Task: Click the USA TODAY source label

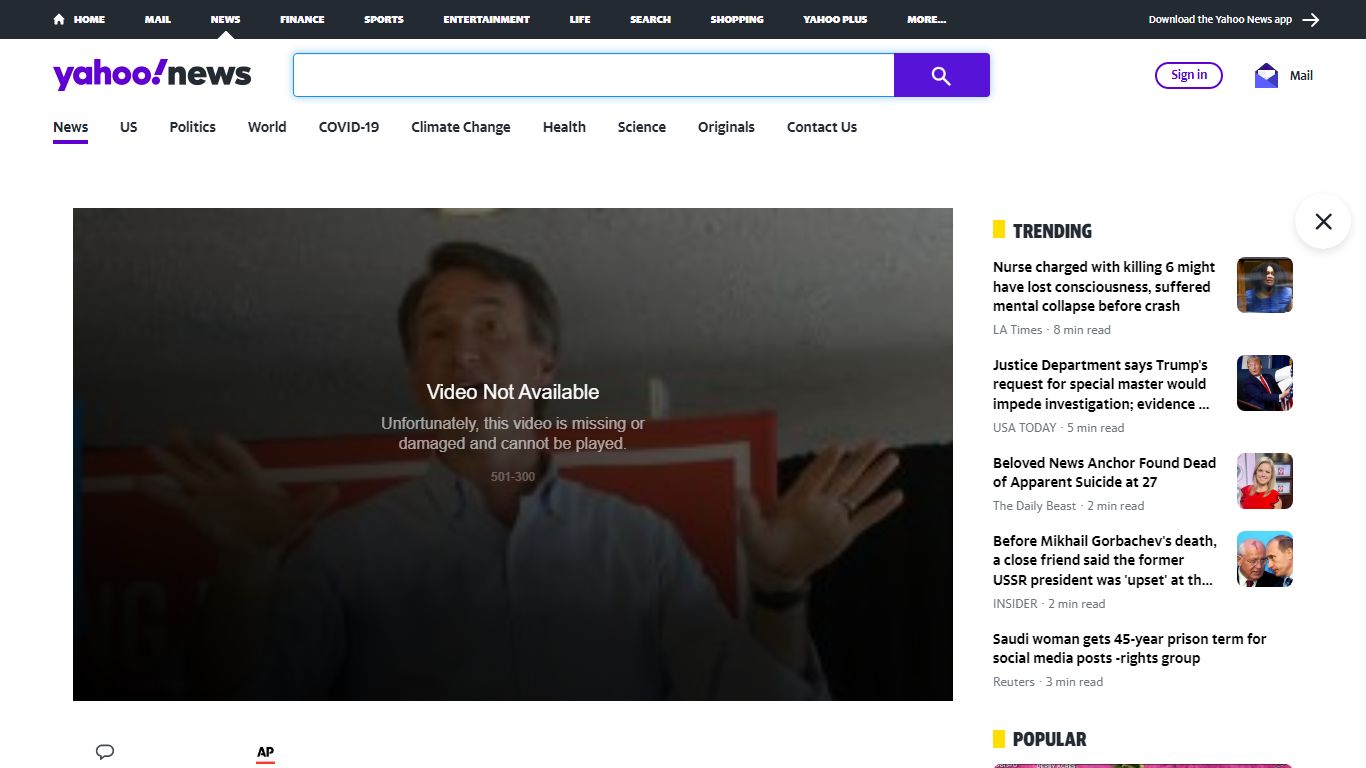Action: point(1024,428)
